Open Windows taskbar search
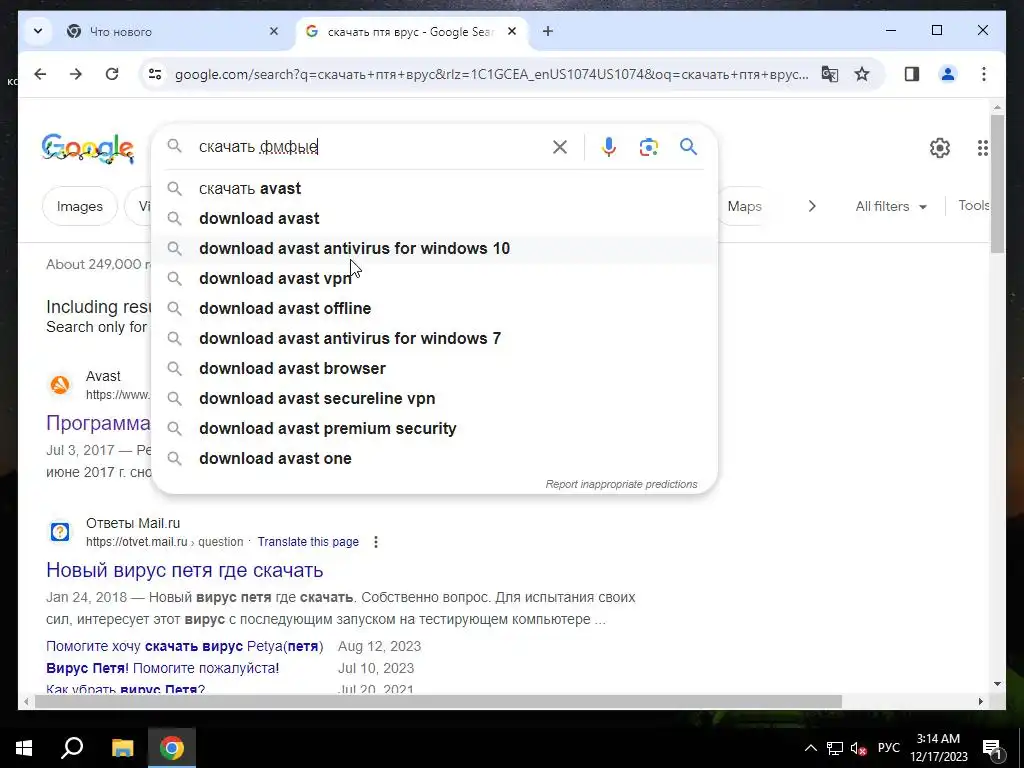The width and height of the screenshot is (1024, 768). [x=72, y=748]
